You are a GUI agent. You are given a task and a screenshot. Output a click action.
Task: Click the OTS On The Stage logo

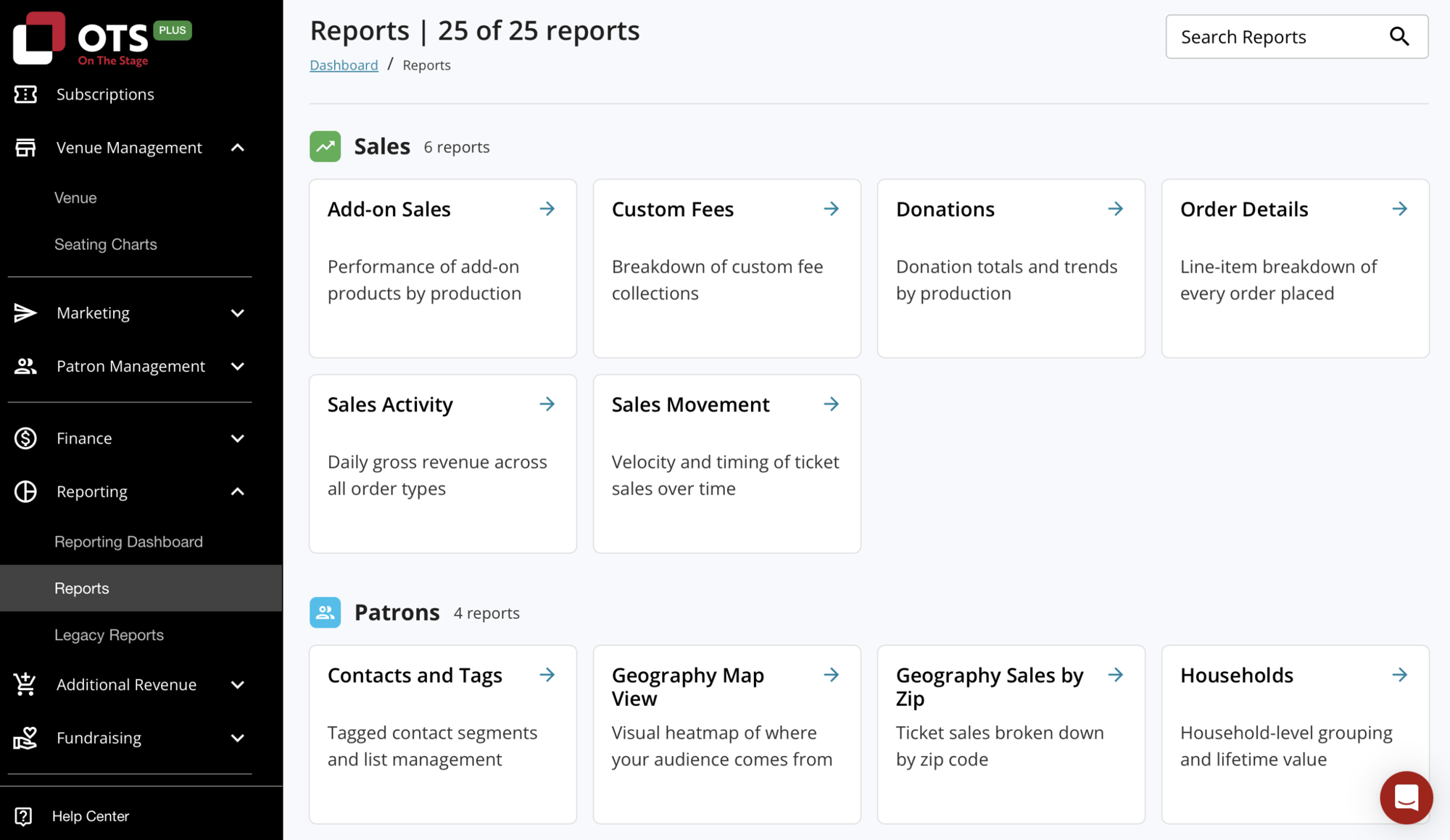(x=101, y=38)
